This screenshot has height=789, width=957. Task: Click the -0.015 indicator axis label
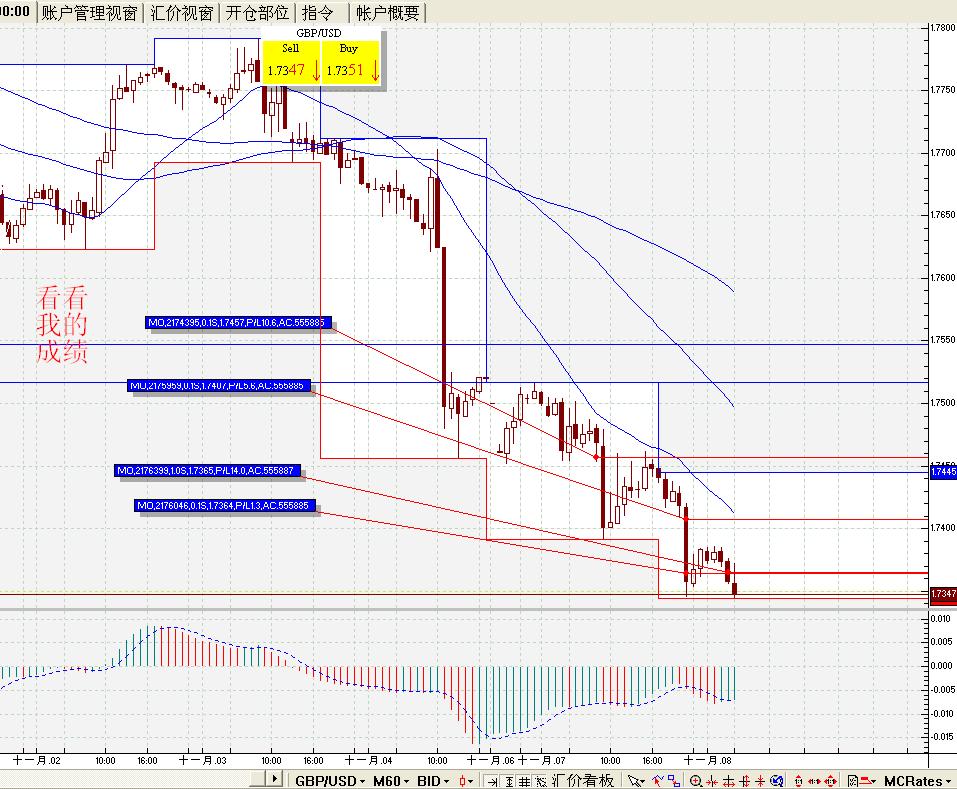[943, 737]
